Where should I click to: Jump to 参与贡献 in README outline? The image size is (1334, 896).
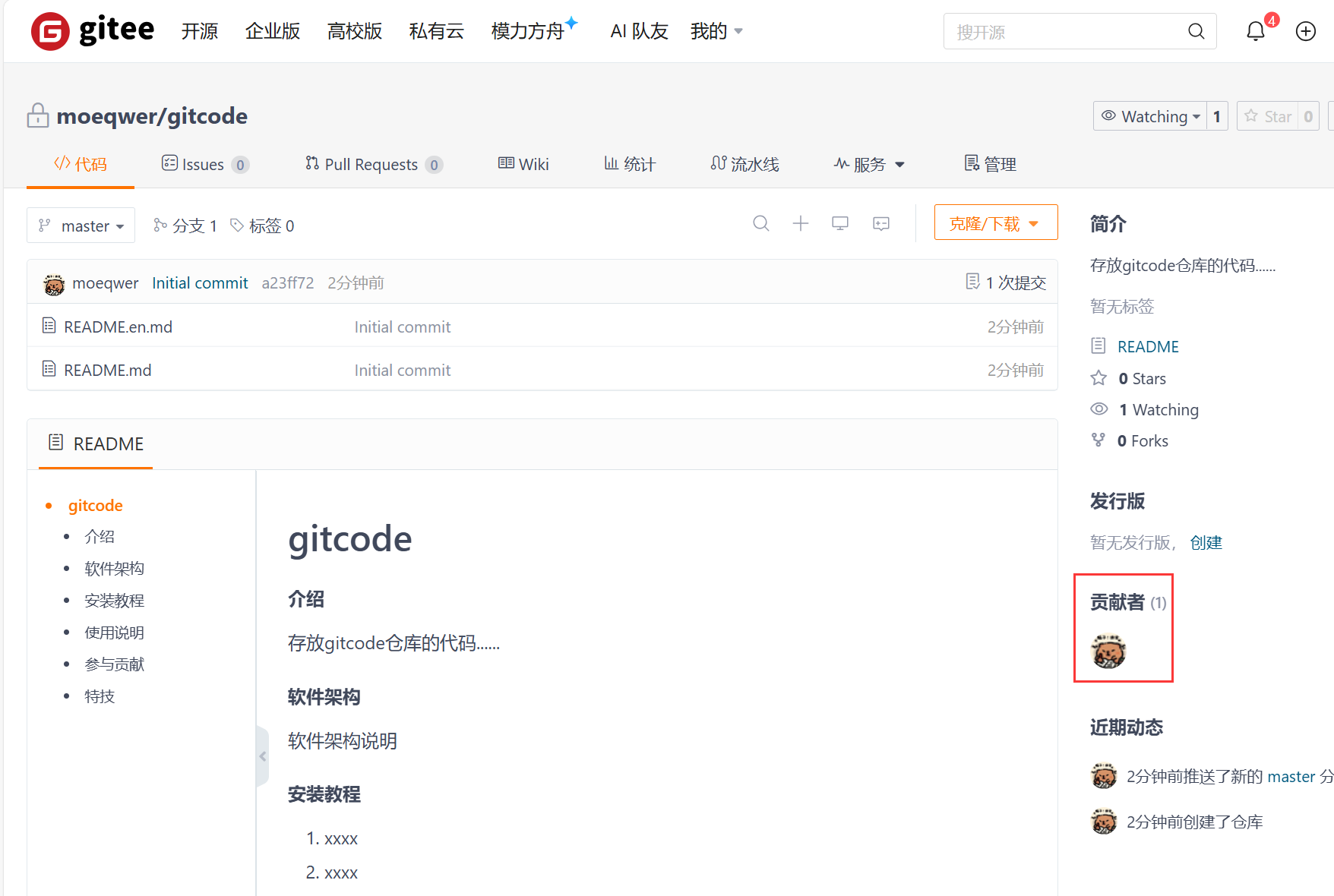click(114, 664)
